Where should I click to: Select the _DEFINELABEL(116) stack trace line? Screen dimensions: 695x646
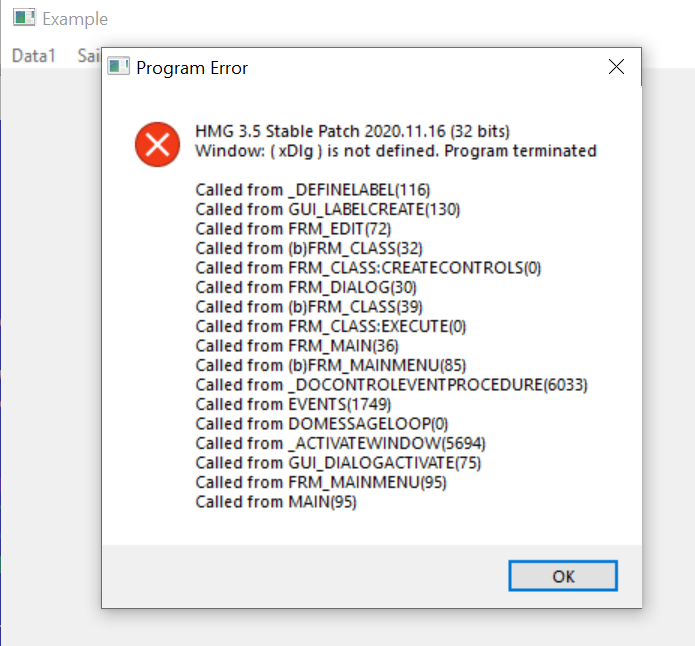point(315,190)
